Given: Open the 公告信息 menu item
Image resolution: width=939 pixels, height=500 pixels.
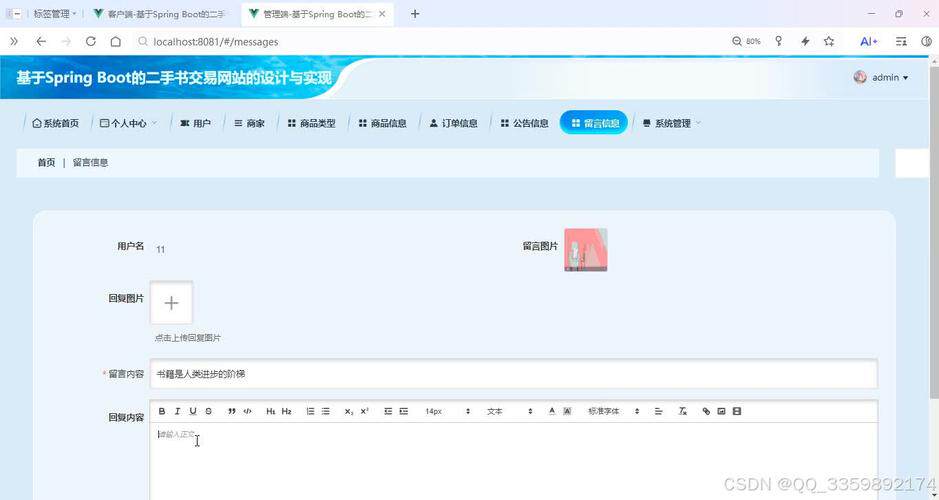Looking at the screenshot, I should 525,123.
